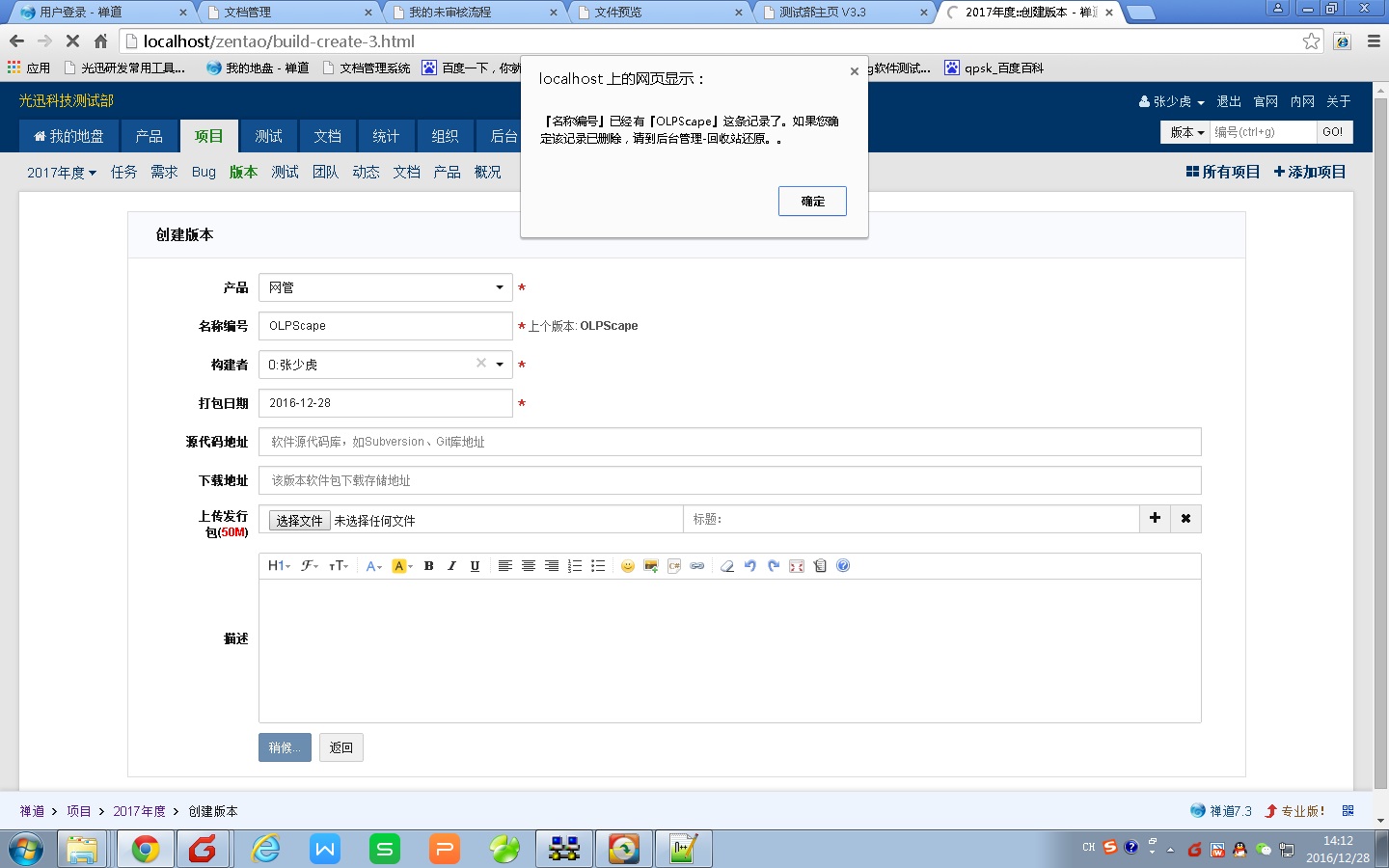Image resolution: width=1389 pixels, height=868 pixels.
Task: Insert emoticon smiley in editor
Action: [628, 566]
